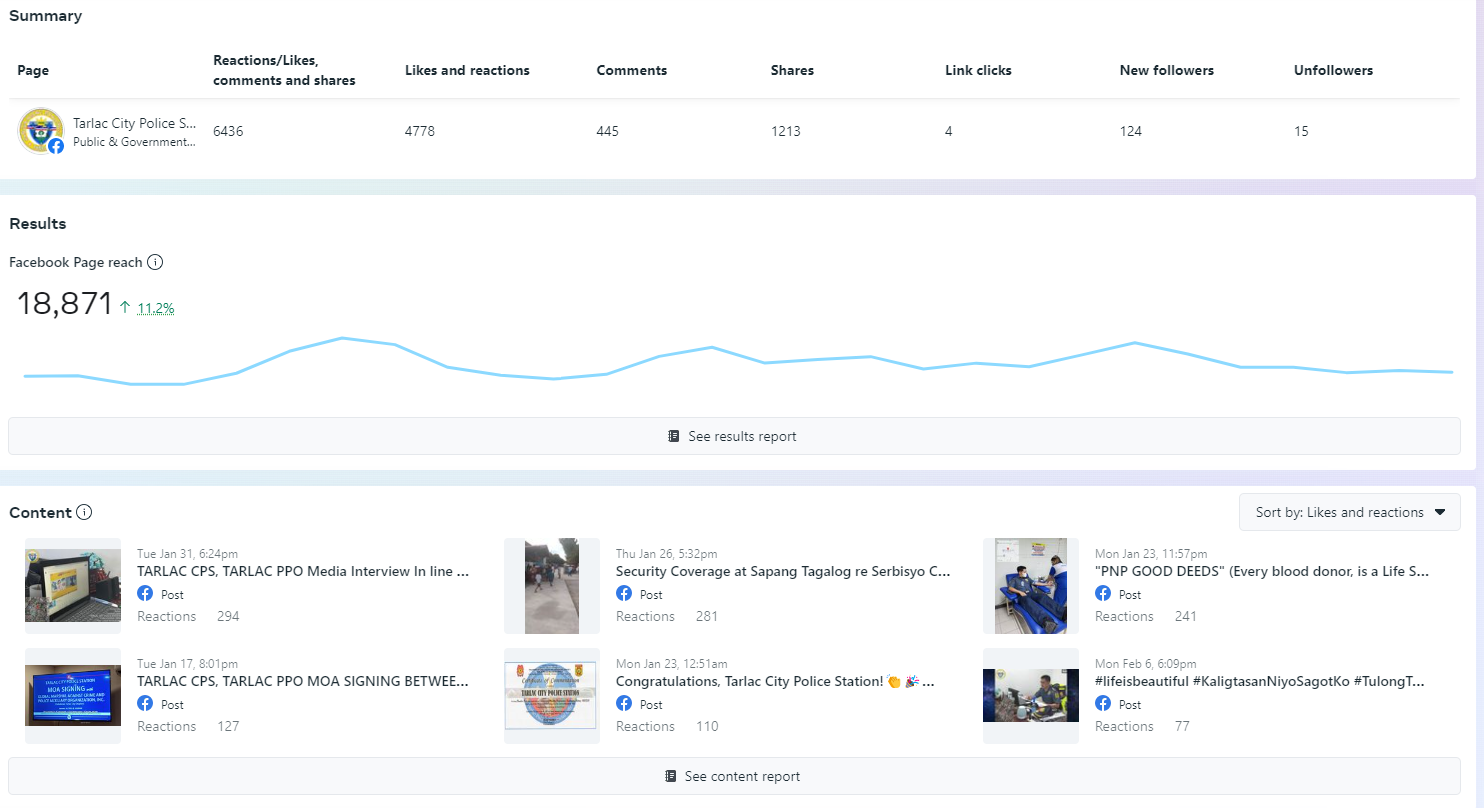Click the 18,871 page reach value

click(x=65, y=304)
